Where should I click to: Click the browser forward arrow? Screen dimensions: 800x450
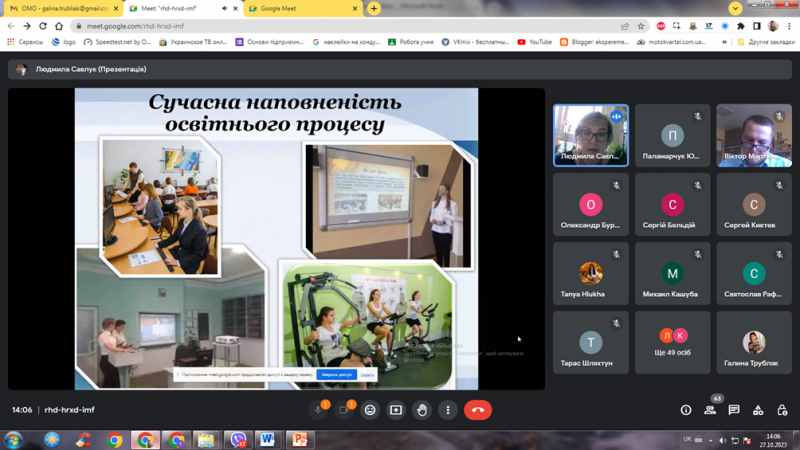(x=27, y=26)
